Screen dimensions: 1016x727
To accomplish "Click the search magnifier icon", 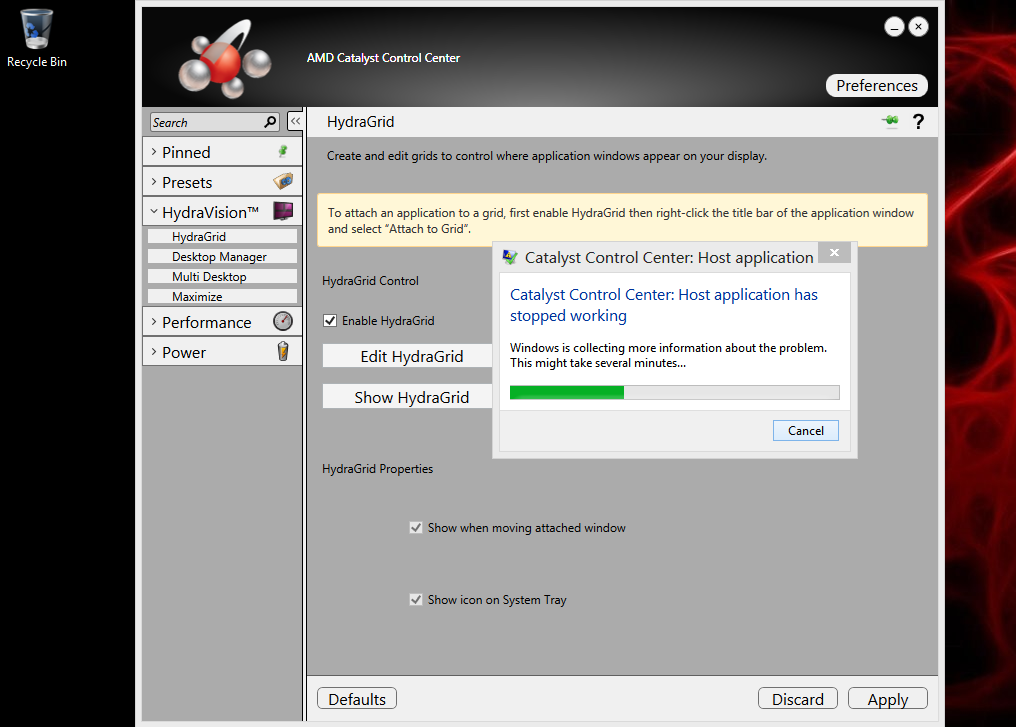I will pyautogui.click(x=270, y=122).
